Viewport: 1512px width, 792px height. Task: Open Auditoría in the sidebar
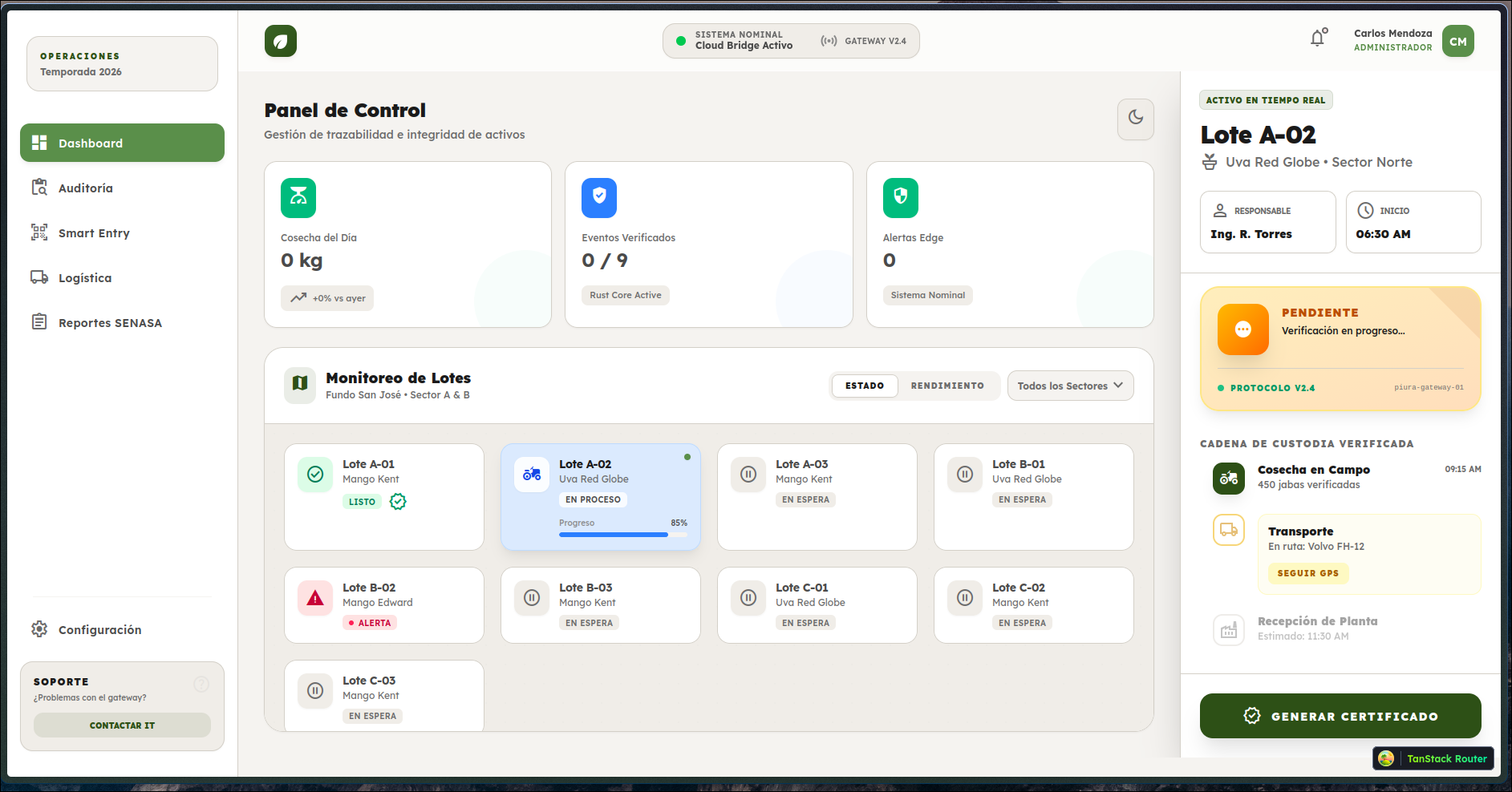pos(122,188)
